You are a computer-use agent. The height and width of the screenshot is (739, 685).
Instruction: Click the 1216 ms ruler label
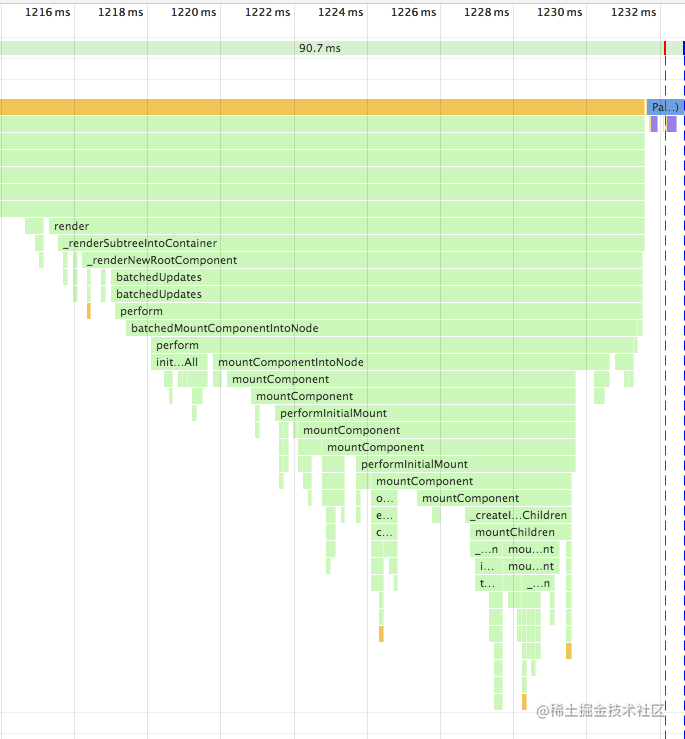tap(48, 12)
